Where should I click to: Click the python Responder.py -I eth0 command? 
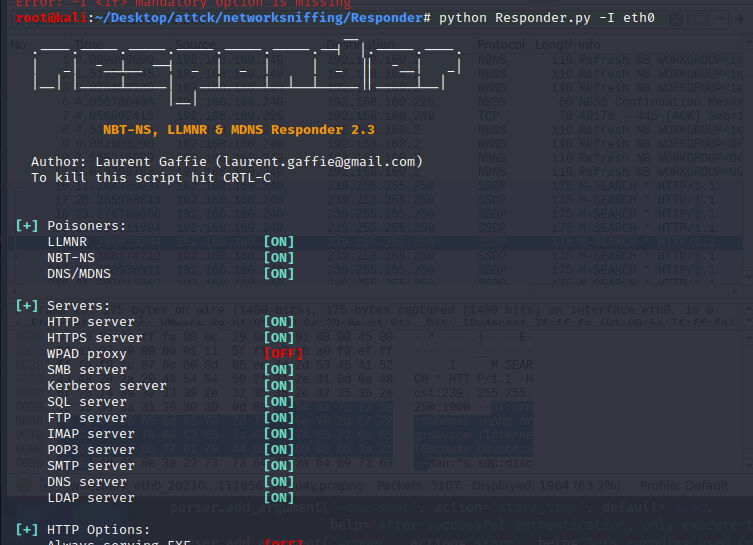pos(547,18)
